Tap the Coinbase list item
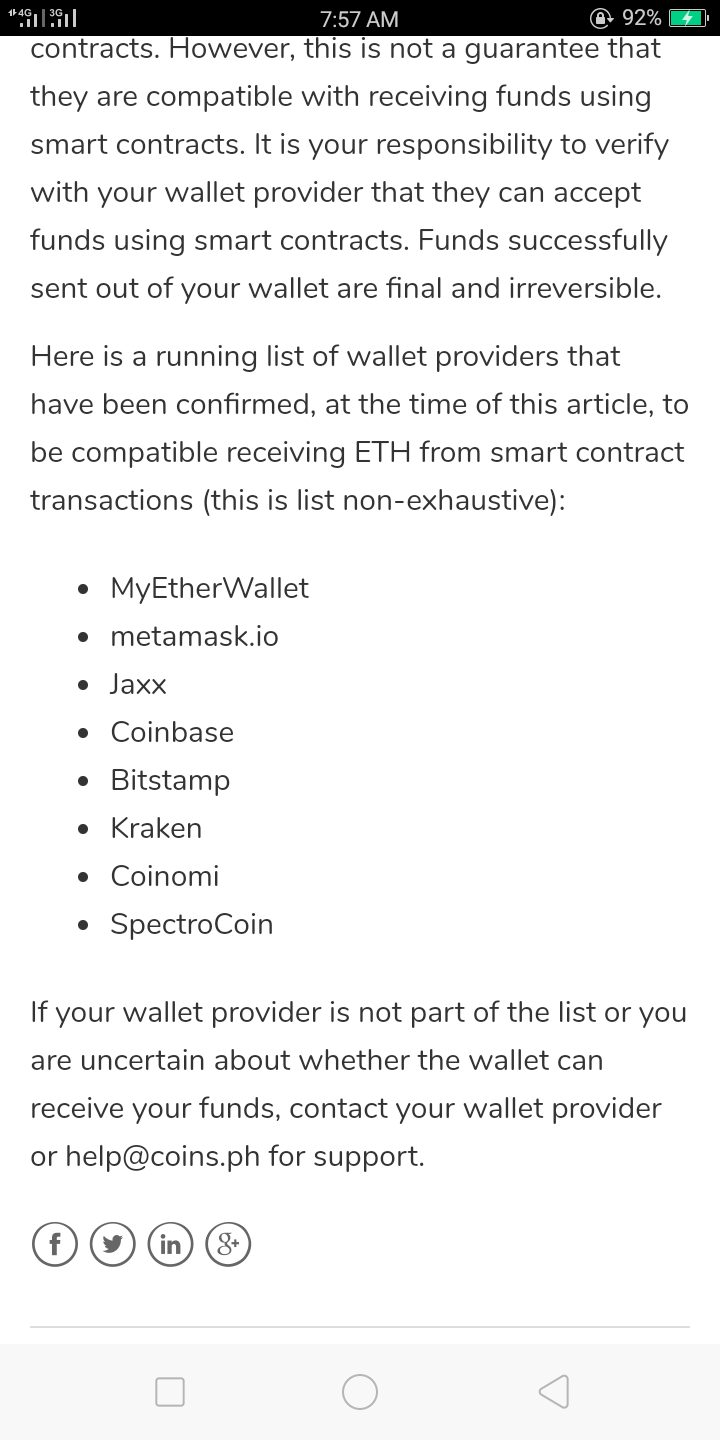Viewport: 720px width, 1440px height. pos(172,732)
